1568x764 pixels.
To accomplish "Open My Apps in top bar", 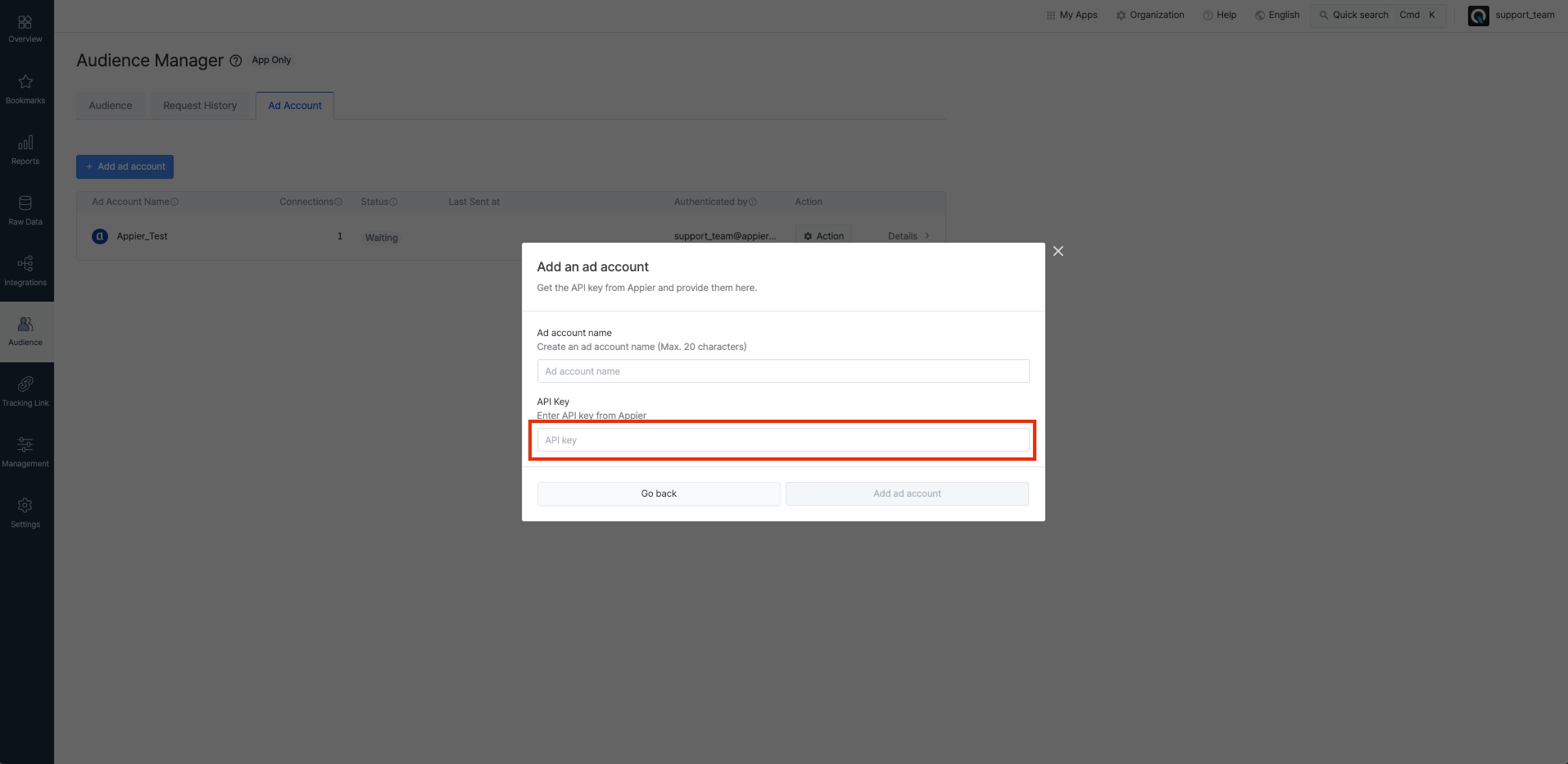I will pos(1072,15).
